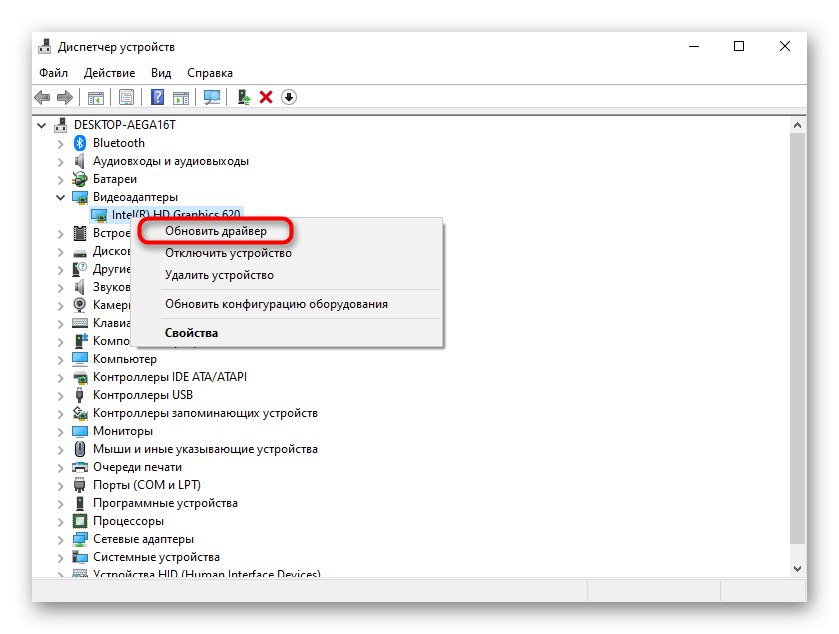Click the show/hide console tree toolbar icon
The image size is (839, 634).
96,97
